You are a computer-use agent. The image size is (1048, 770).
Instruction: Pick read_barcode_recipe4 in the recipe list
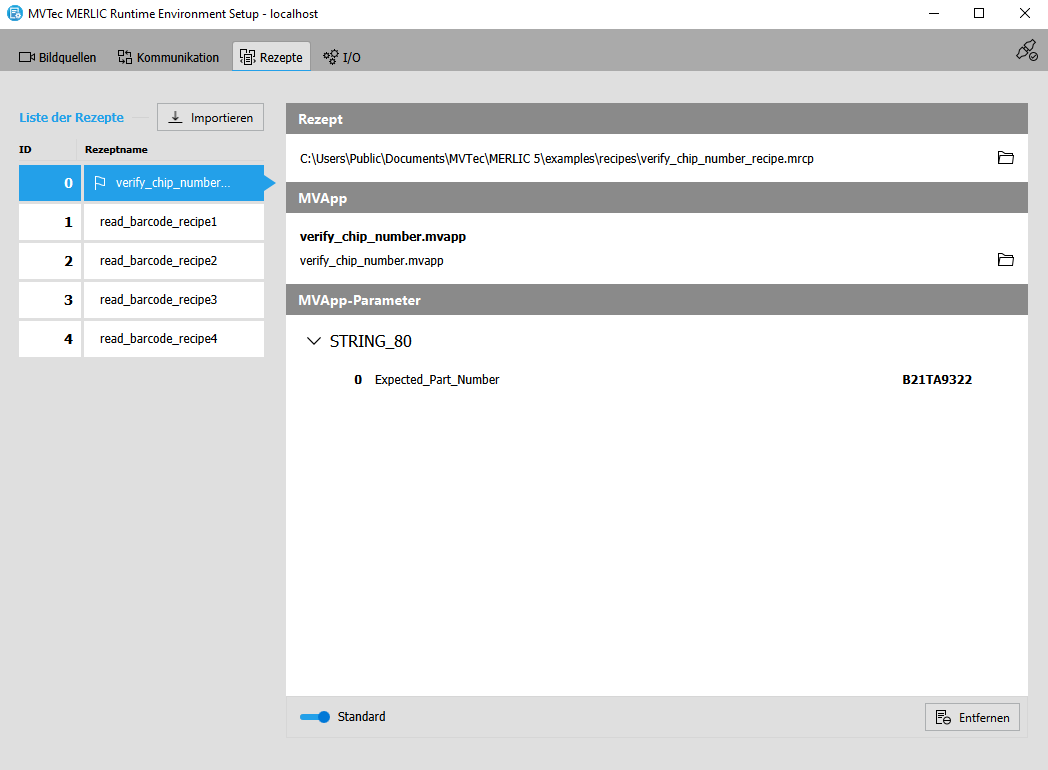click(158, 339)
